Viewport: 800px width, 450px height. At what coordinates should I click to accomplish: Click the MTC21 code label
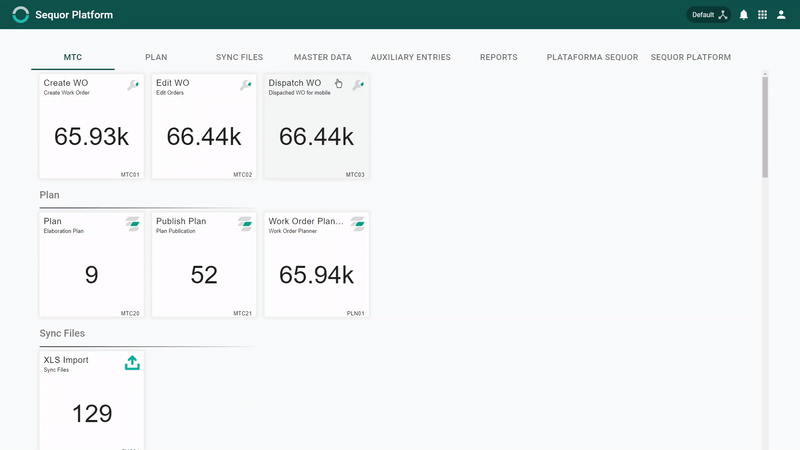tap(243, 313)
